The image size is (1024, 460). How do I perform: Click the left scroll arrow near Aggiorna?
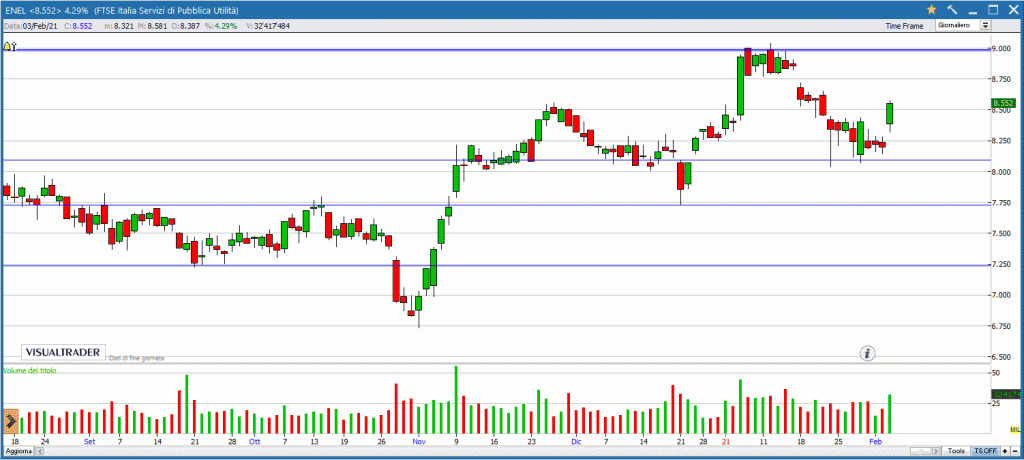click(x=38, y=452)
